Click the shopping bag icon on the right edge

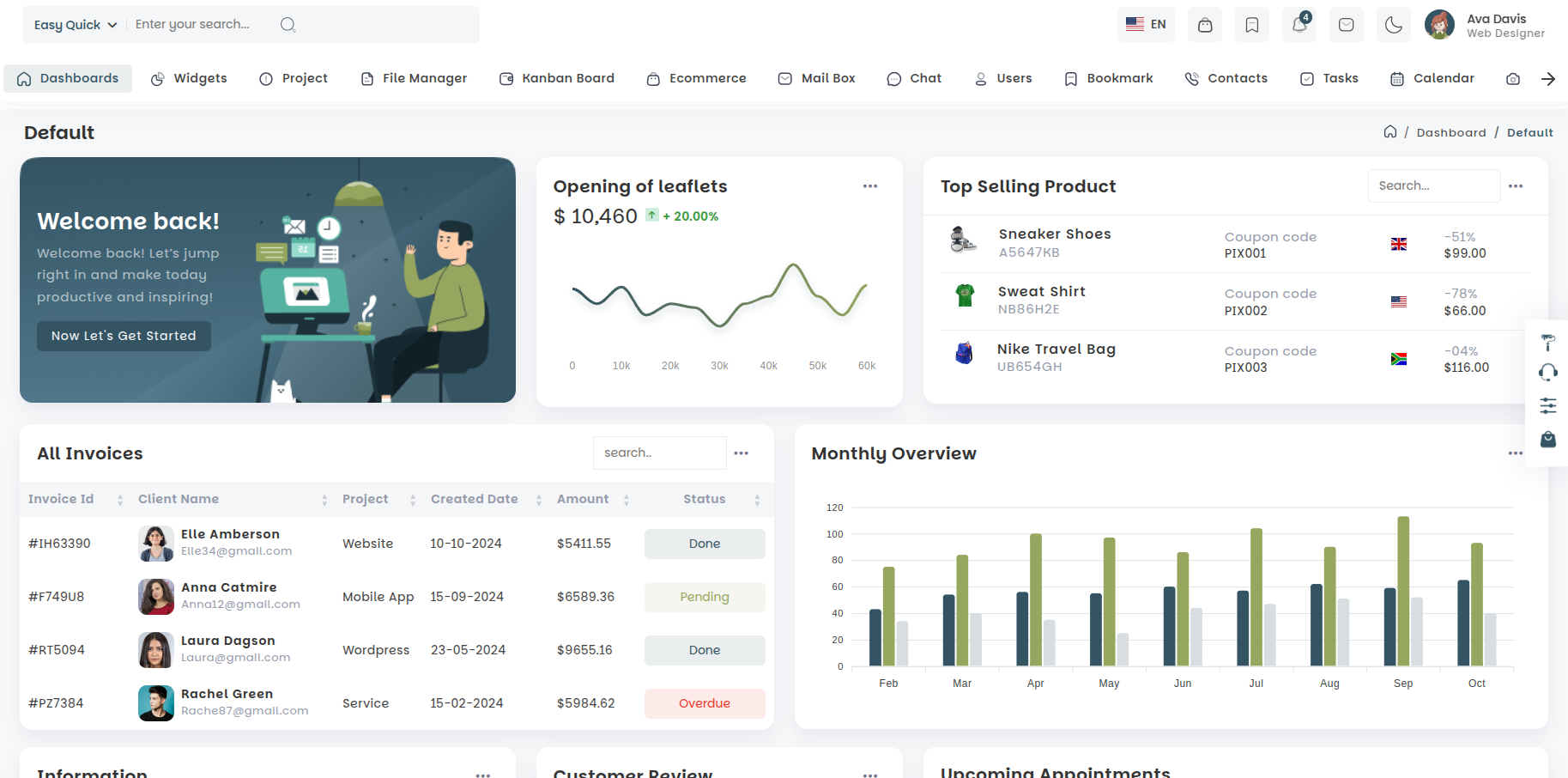click(x=1548, y=440)
